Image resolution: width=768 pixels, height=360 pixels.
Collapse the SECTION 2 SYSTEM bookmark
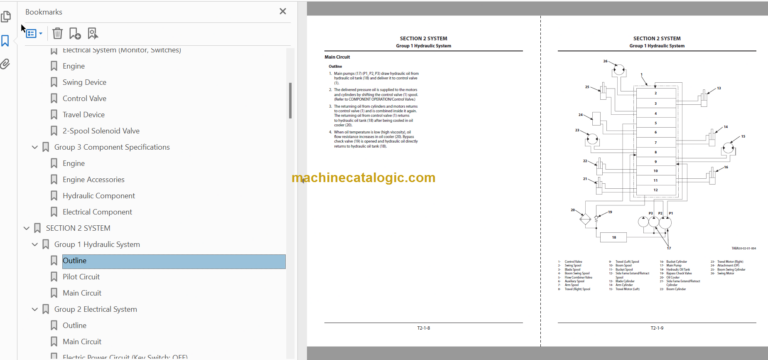coord(26,228)
